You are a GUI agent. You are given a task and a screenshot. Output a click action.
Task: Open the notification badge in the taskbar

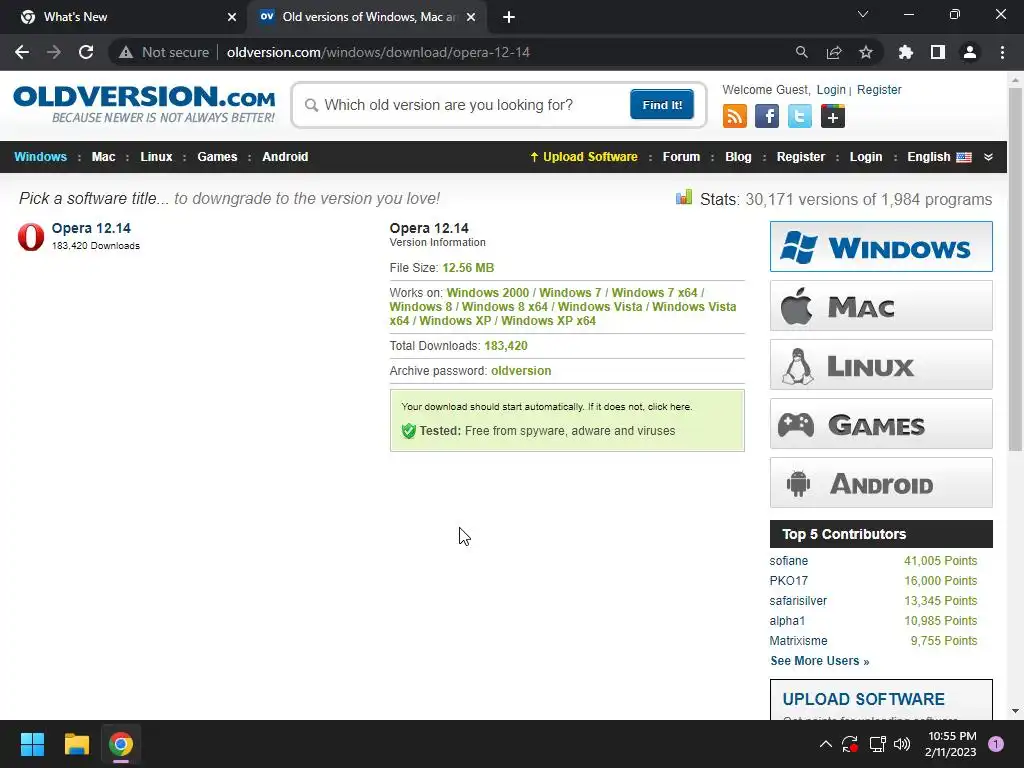996,744
